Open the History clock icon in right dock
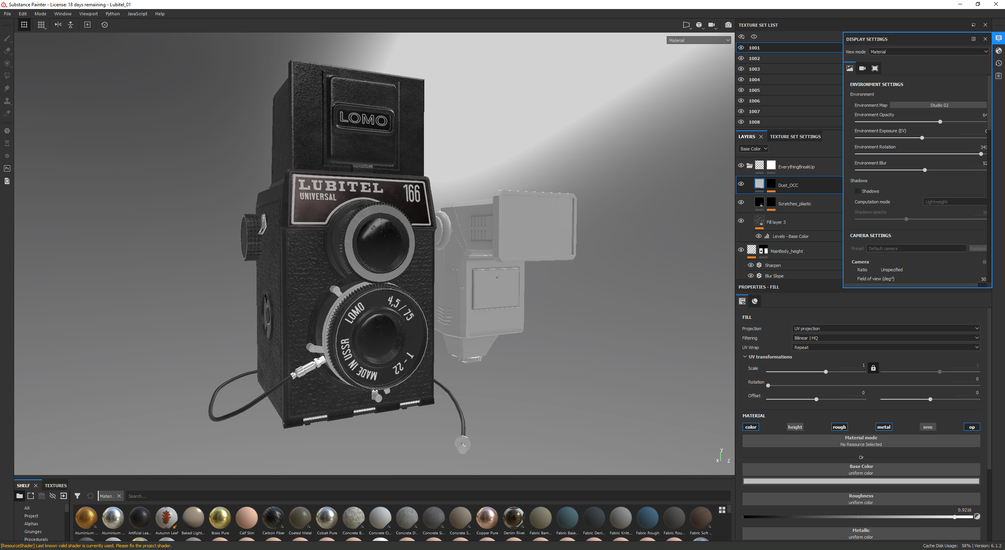The width and height of the screenshot is (1005, 550). pos(999,63)
